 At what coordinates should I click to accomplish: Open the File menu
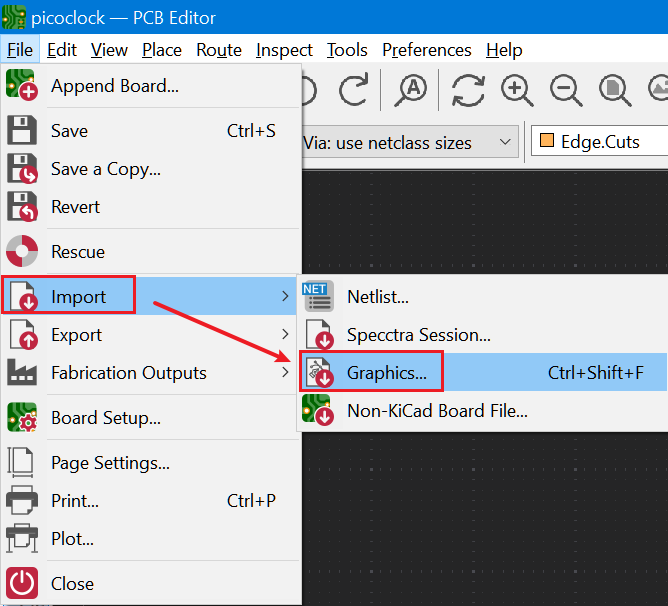(20, 50)
